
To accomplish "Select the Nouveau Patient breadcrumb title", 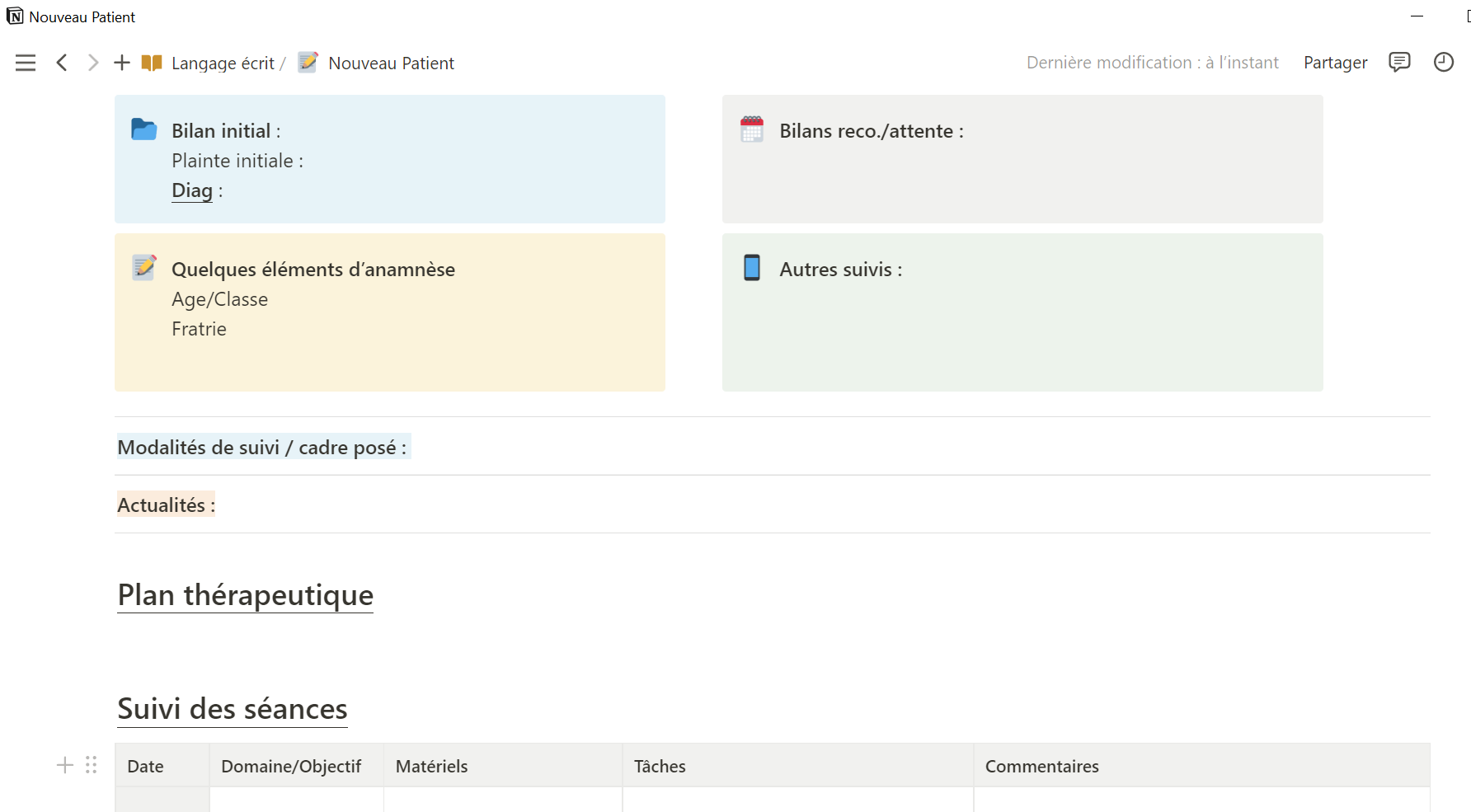I will pyautogui.click(x=391, y=63).
